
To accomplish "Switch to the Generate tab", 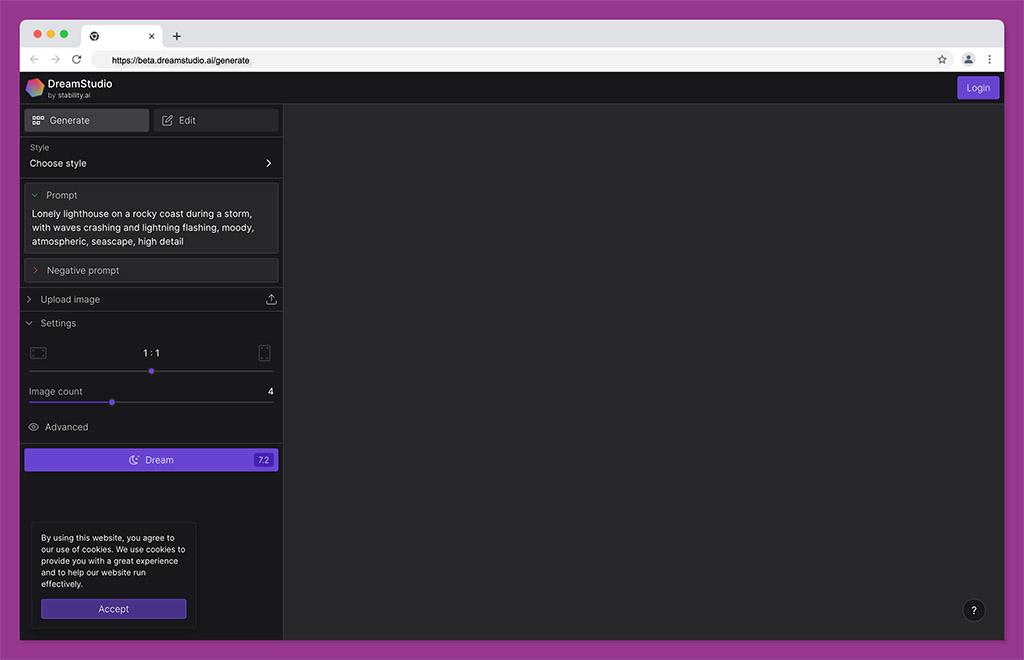I will click(87, 120).
